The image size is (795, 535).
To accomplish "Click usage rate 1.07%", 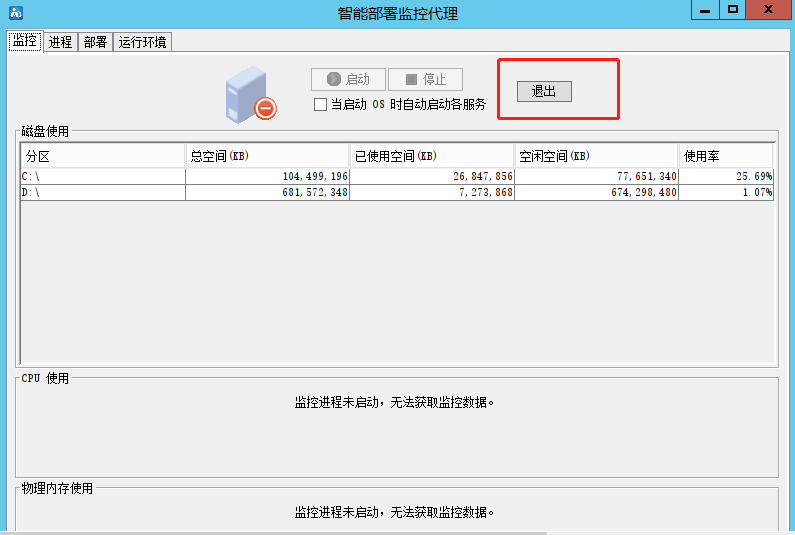I will (x=757, y=193).
